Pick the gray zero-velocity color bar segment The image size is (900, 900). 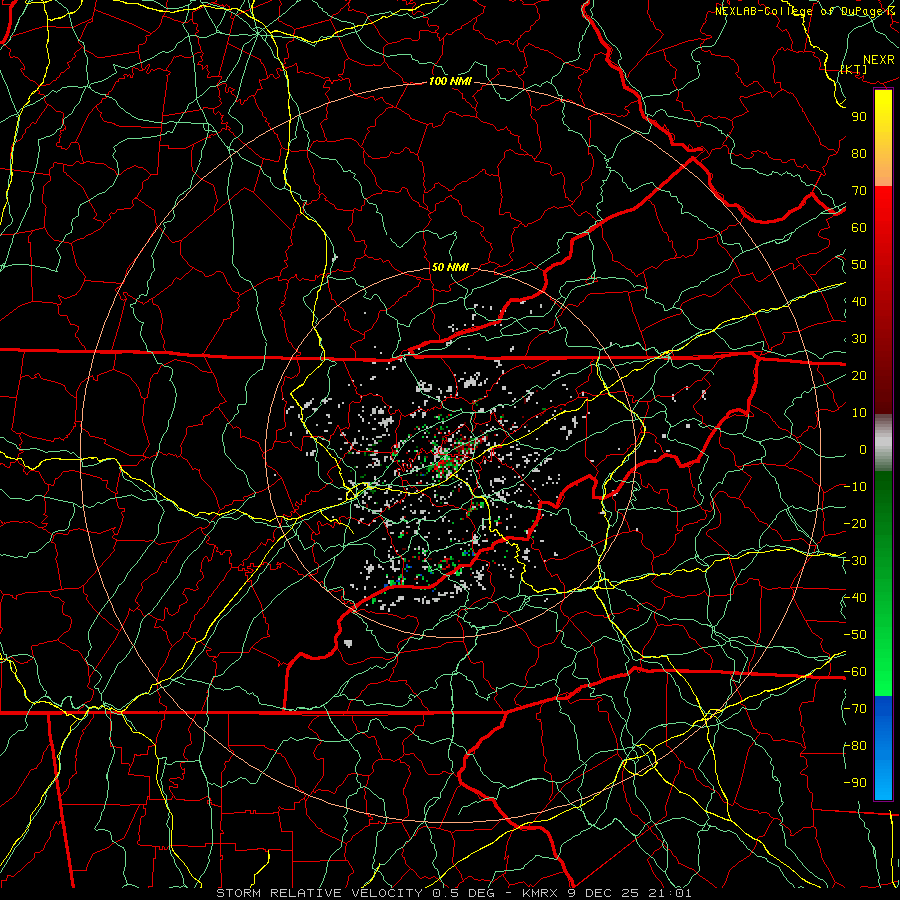883,442
